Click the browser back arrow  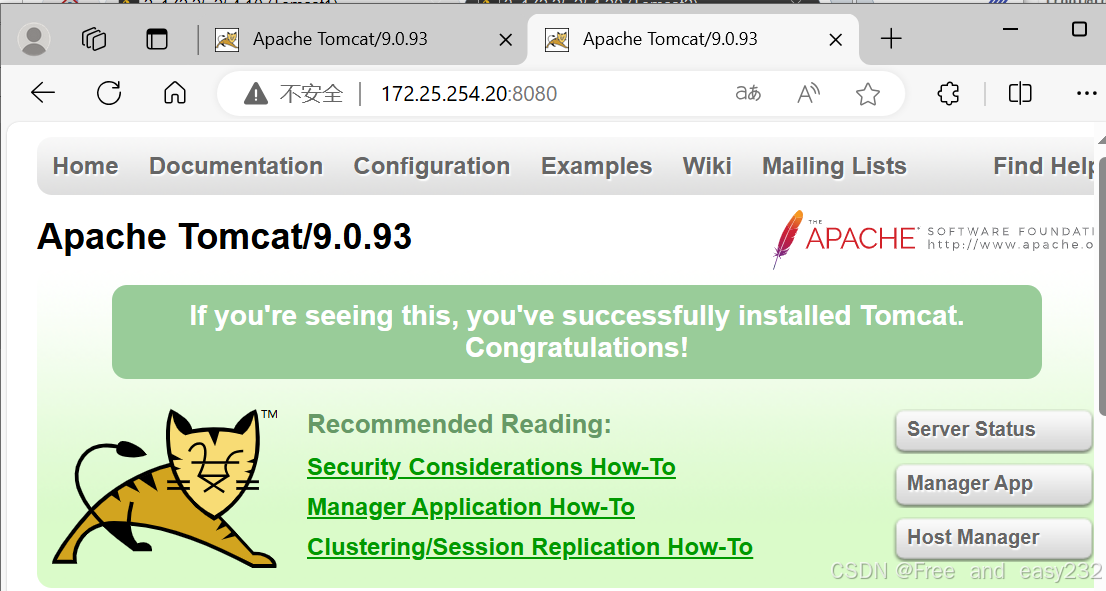tap(43, 93)
